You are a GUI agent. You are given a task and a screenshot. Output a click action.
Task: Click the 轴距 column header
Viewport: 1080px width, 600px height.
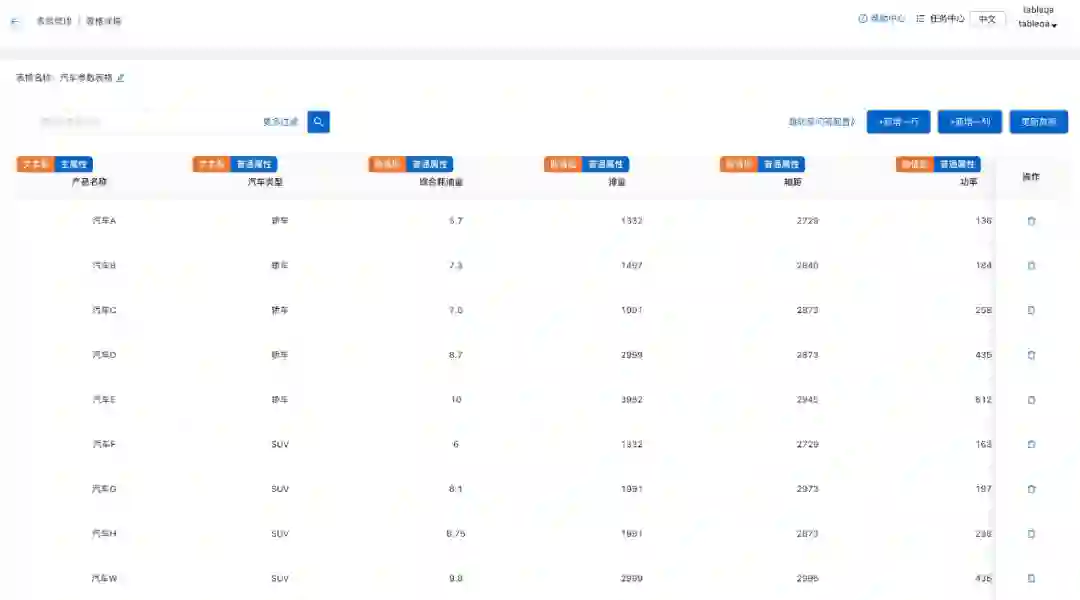(793, 183)
